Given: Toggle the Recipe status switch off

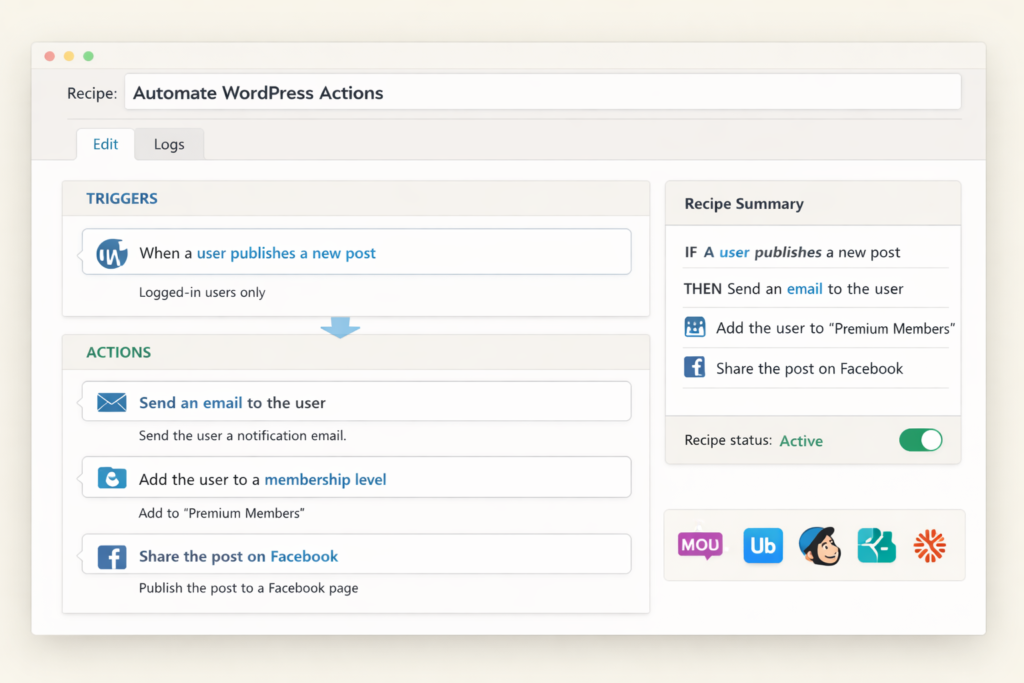Looking at the screenshot, I should (x=921, y=440).
